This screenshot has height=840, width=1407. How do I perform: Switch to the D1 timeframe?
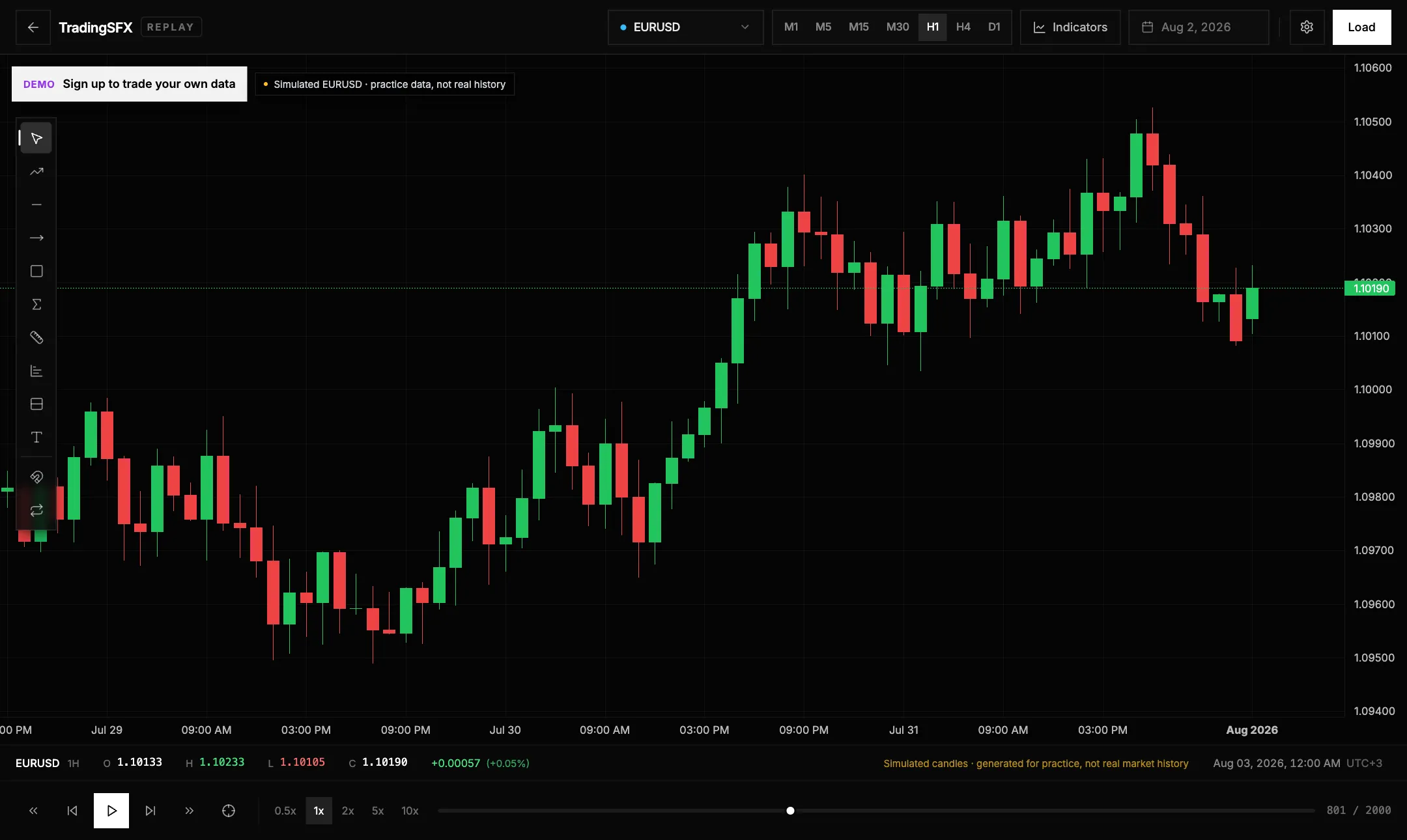tap(994, 27)
